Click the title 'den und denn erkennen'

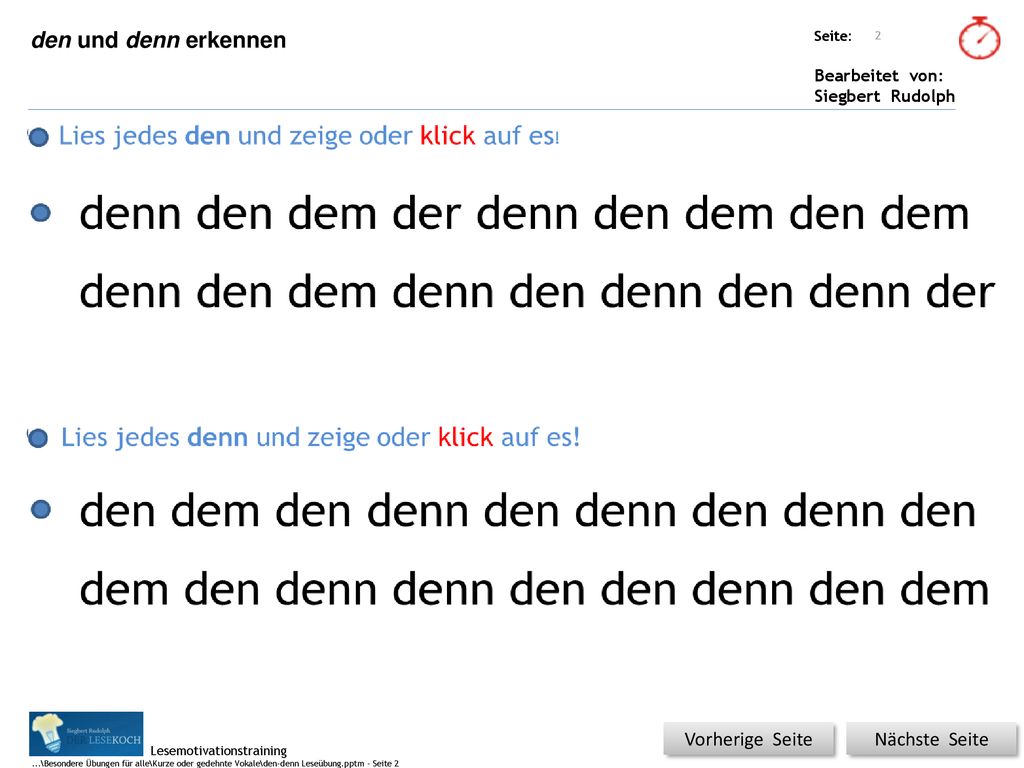coord(159,40)
